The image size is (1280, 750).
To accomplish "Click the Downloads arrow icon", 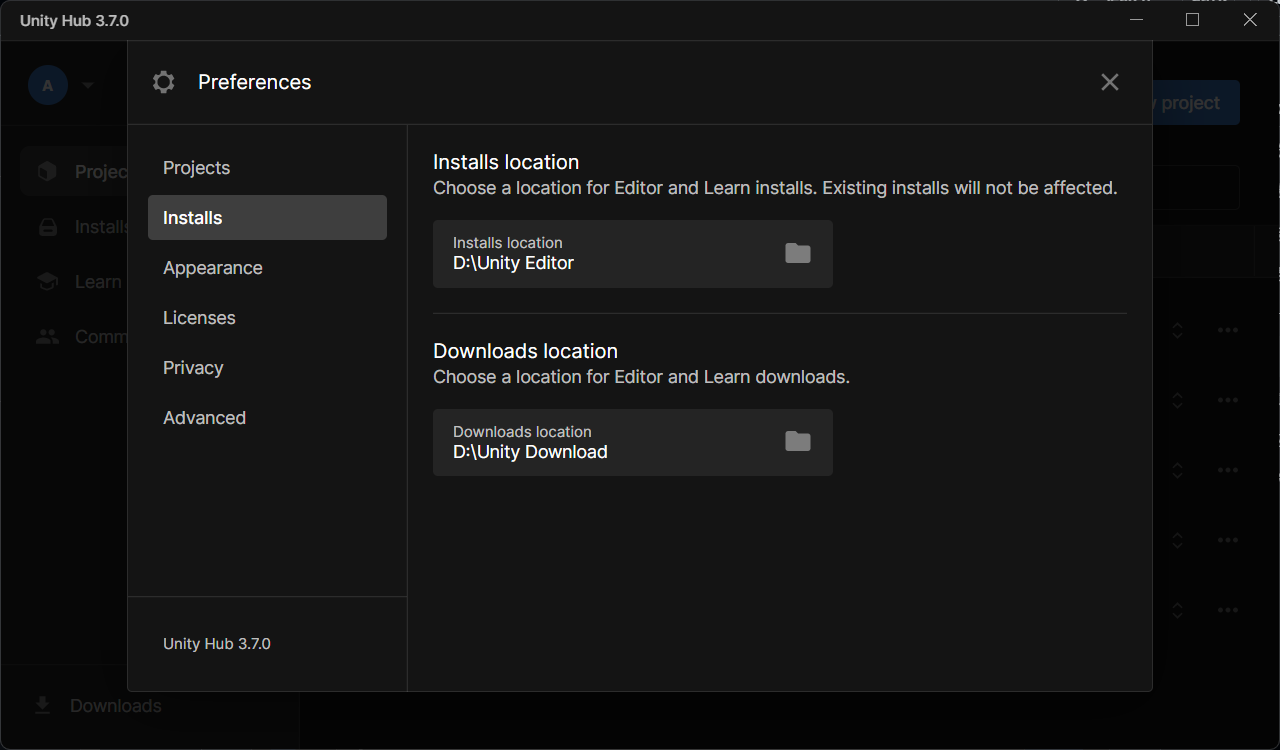I will (x=42, y=706).
